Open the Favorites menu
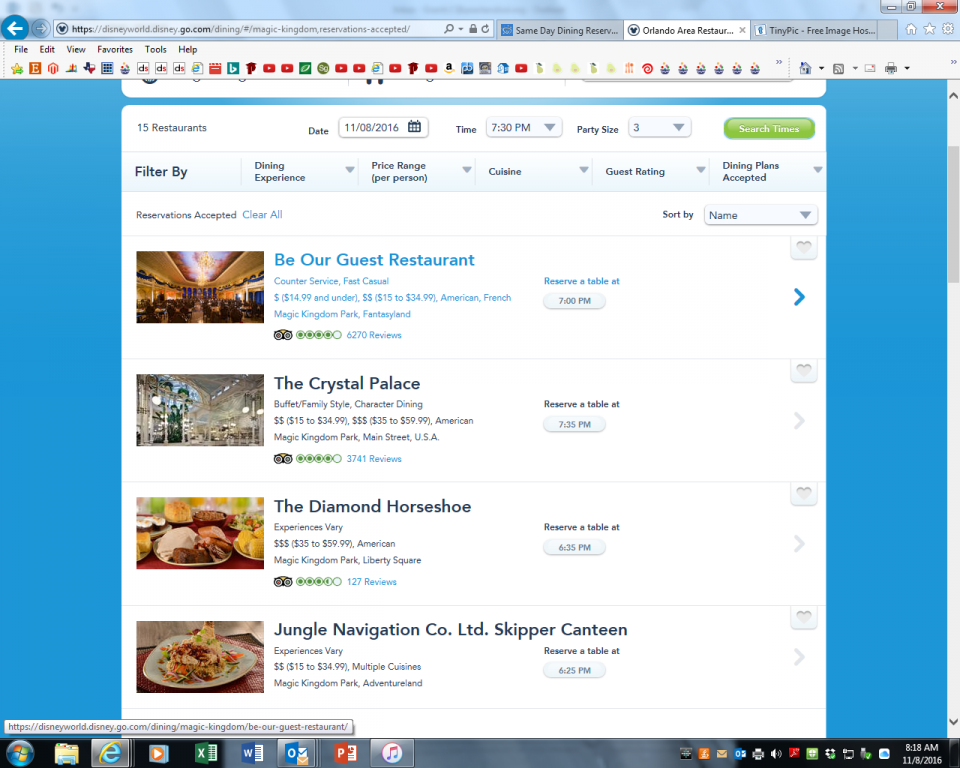This screenshot has height=768, width=960. 115,49
